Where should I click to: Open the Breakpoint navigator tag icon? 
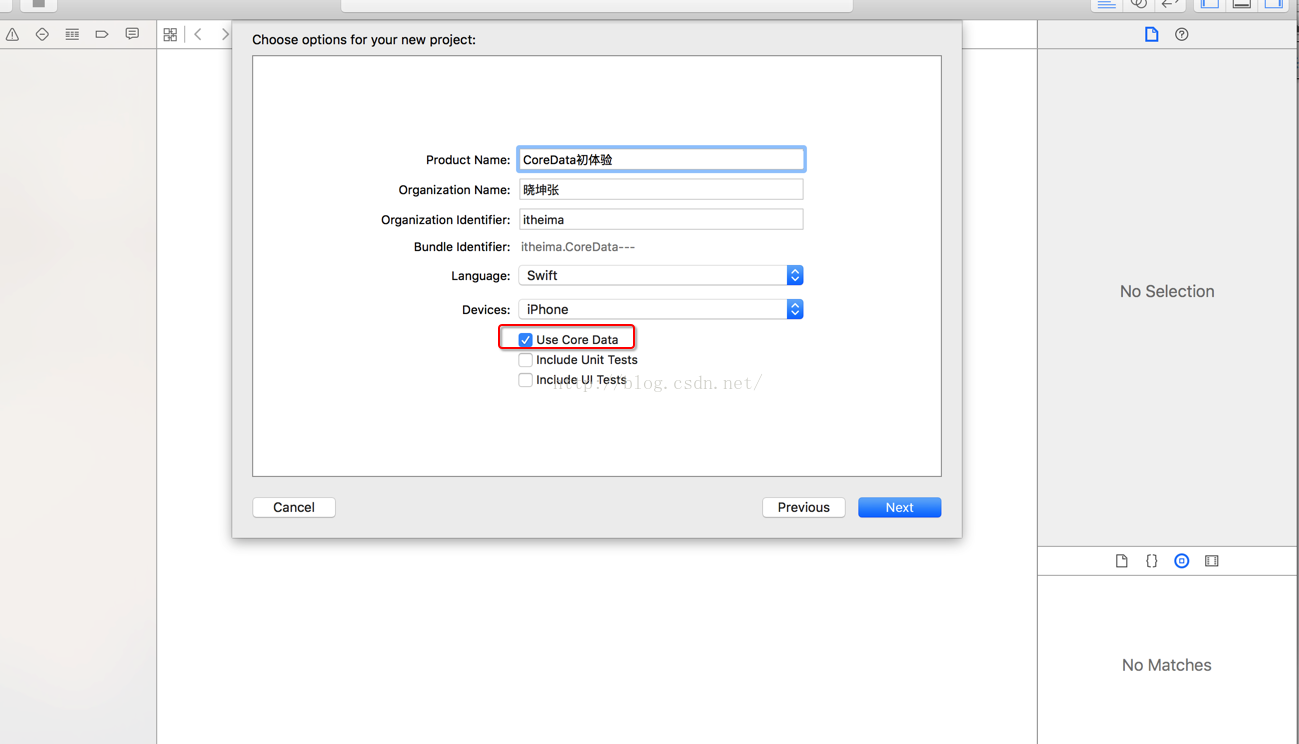(102, 35)
